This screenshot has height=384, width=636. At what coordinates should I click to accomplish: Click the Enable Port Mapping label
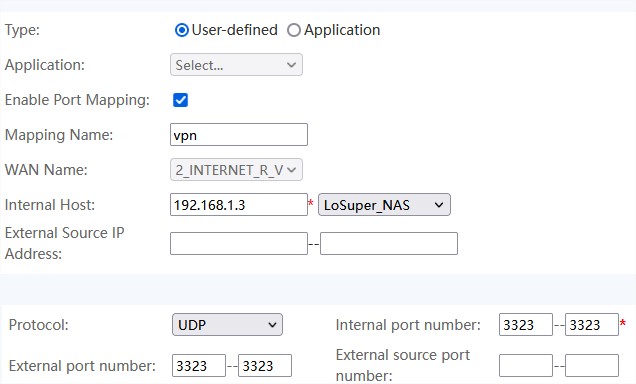pos(77,100)
